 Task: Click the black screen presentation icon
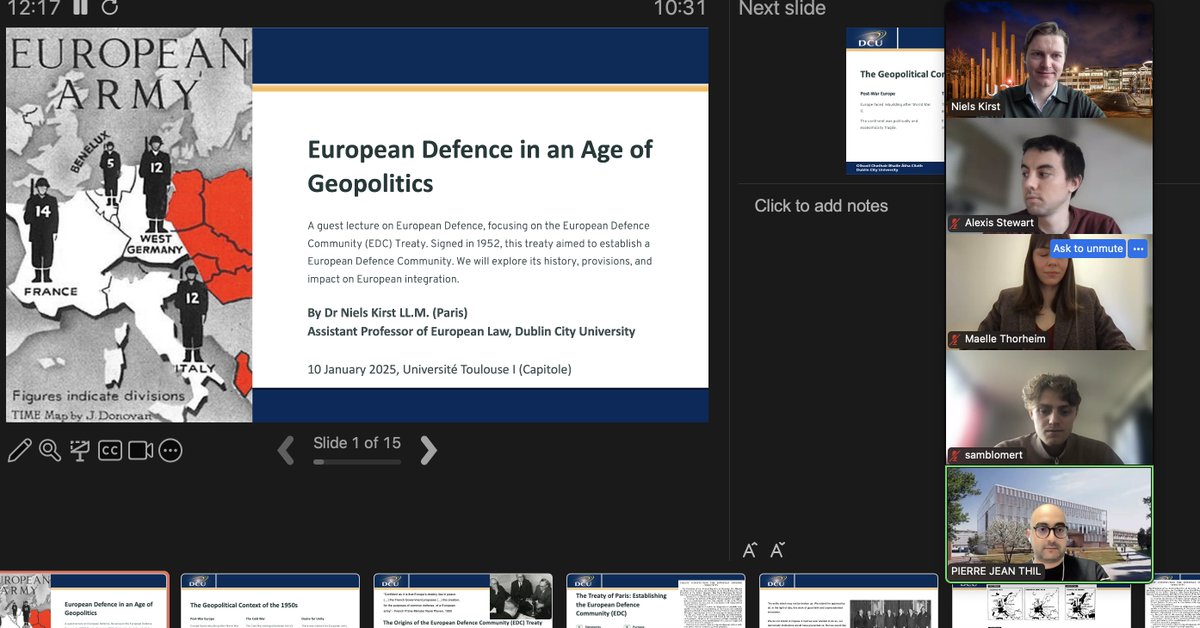point(80,451)
